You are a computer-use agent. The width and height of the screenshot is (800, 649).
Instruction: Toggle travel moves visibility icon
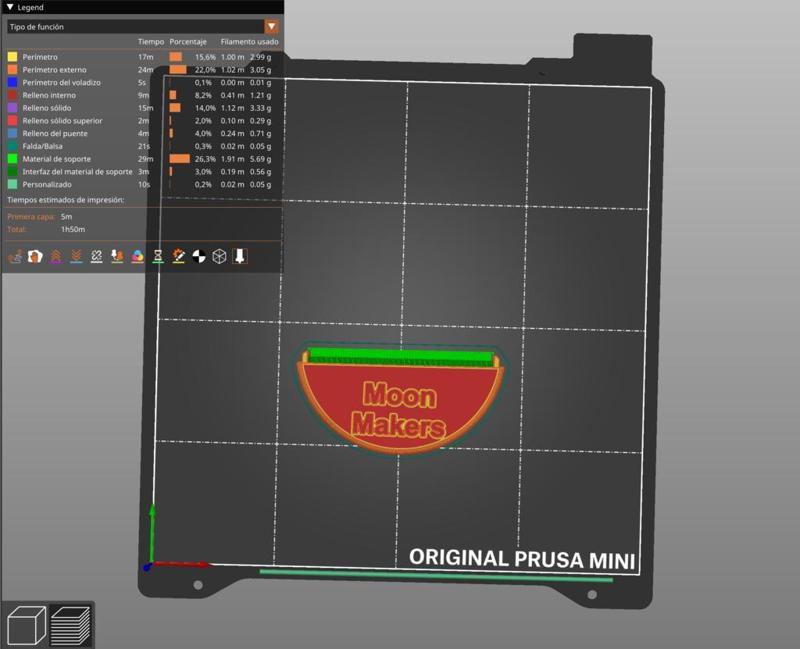[x=15, y=256]
